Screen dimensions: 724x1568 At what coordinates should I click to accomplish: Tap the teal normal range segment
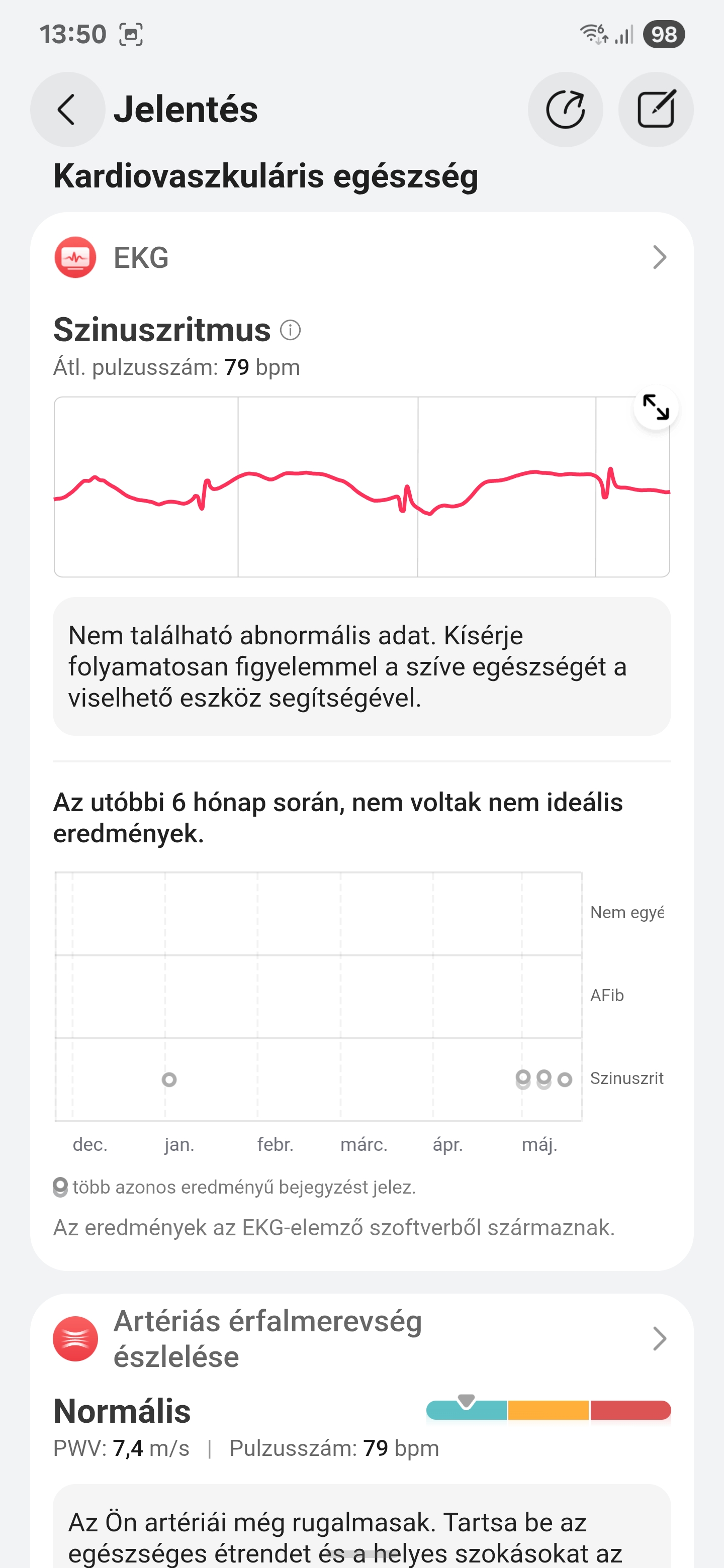coord(467,1410)
